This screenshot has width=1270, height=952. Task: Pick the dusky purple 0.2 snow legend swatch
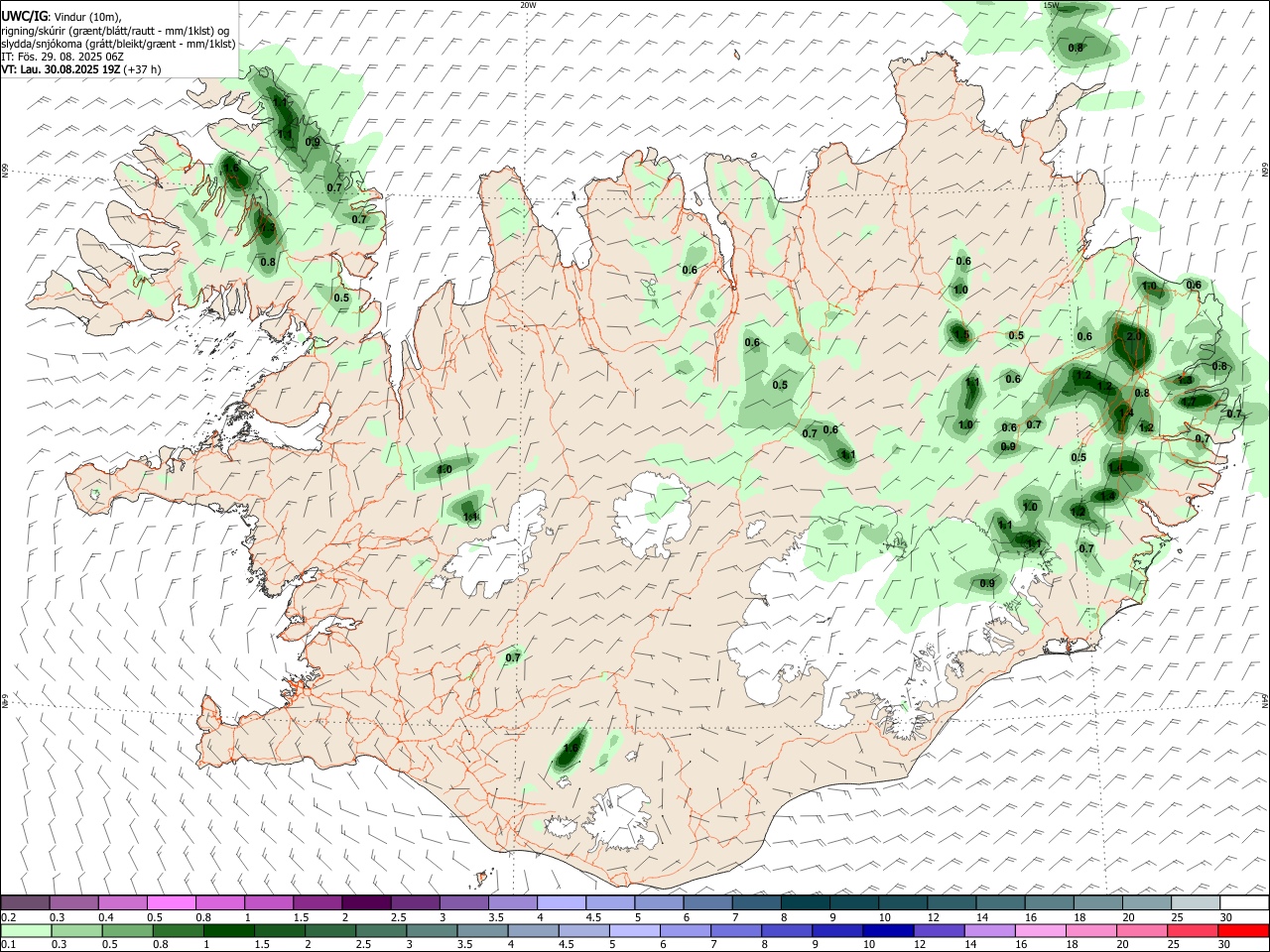(x=25, y=902)
